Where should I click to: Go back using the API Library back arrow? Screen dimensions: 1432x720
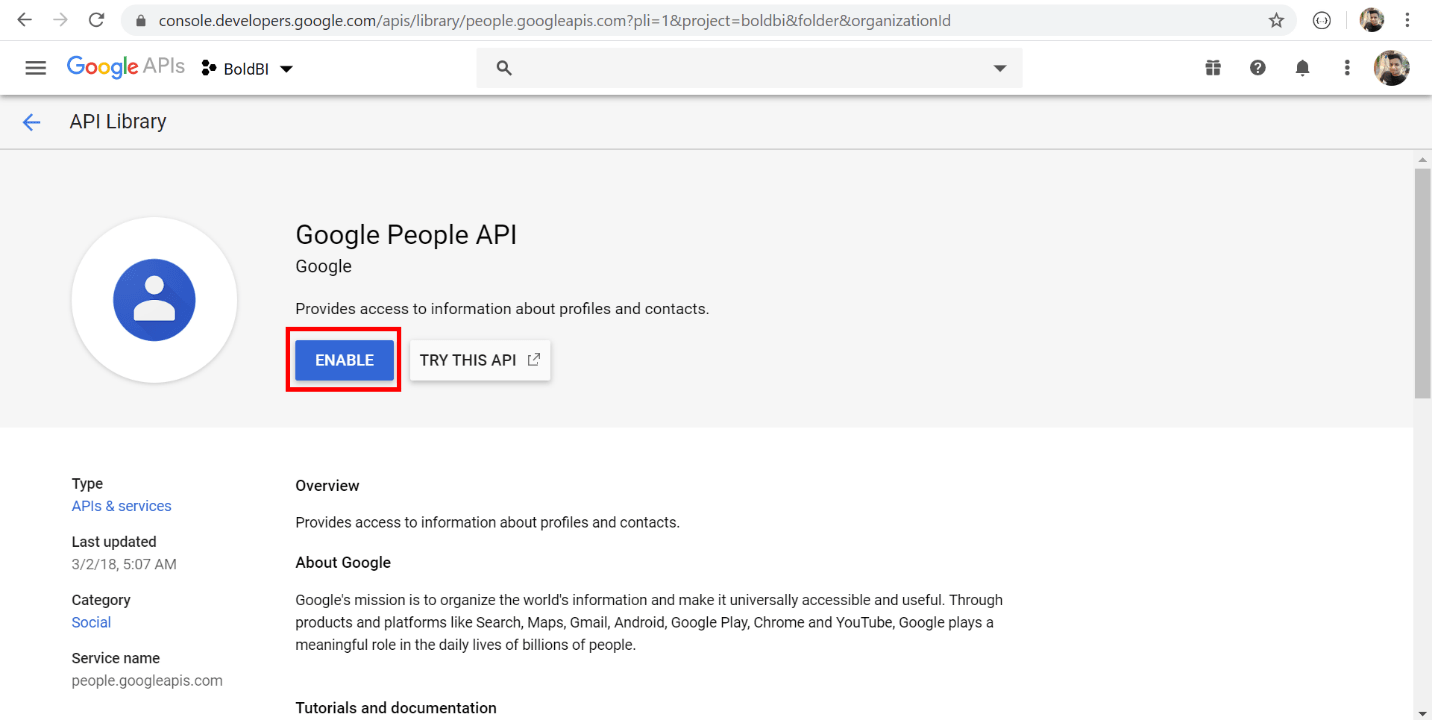[x=31, y=121]
